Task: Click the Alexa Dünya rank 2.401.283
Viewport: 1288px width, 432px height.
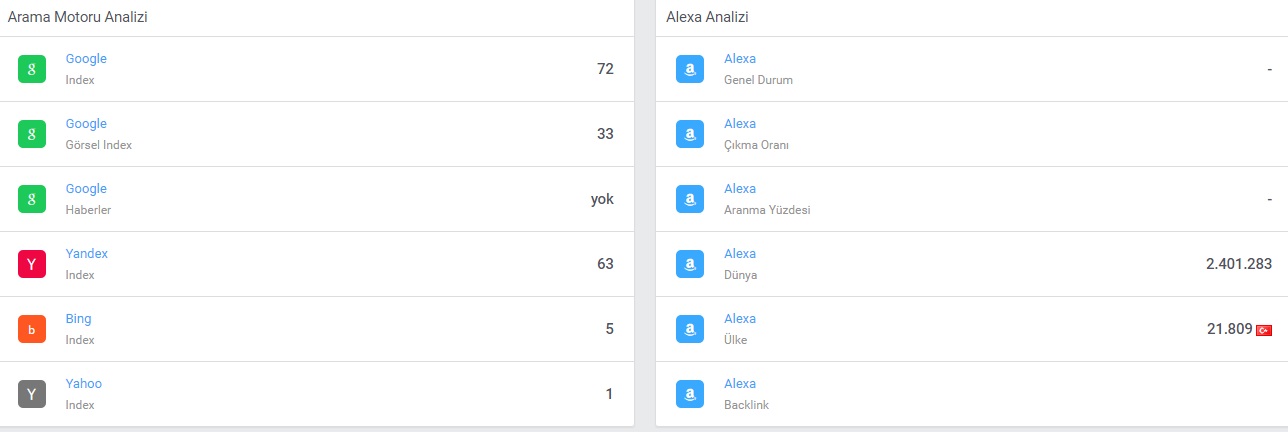Action: tap(1239, 264)
